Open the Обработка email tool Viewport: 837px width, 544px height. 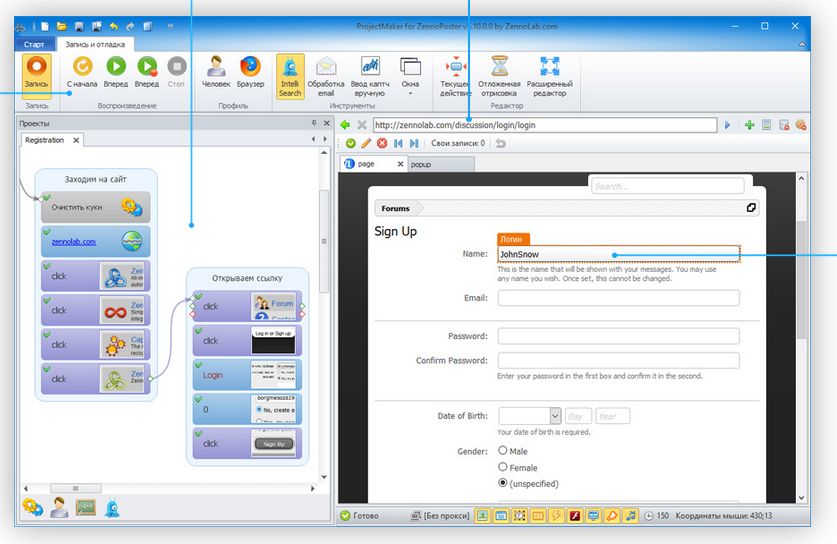(x=326, y=69)
